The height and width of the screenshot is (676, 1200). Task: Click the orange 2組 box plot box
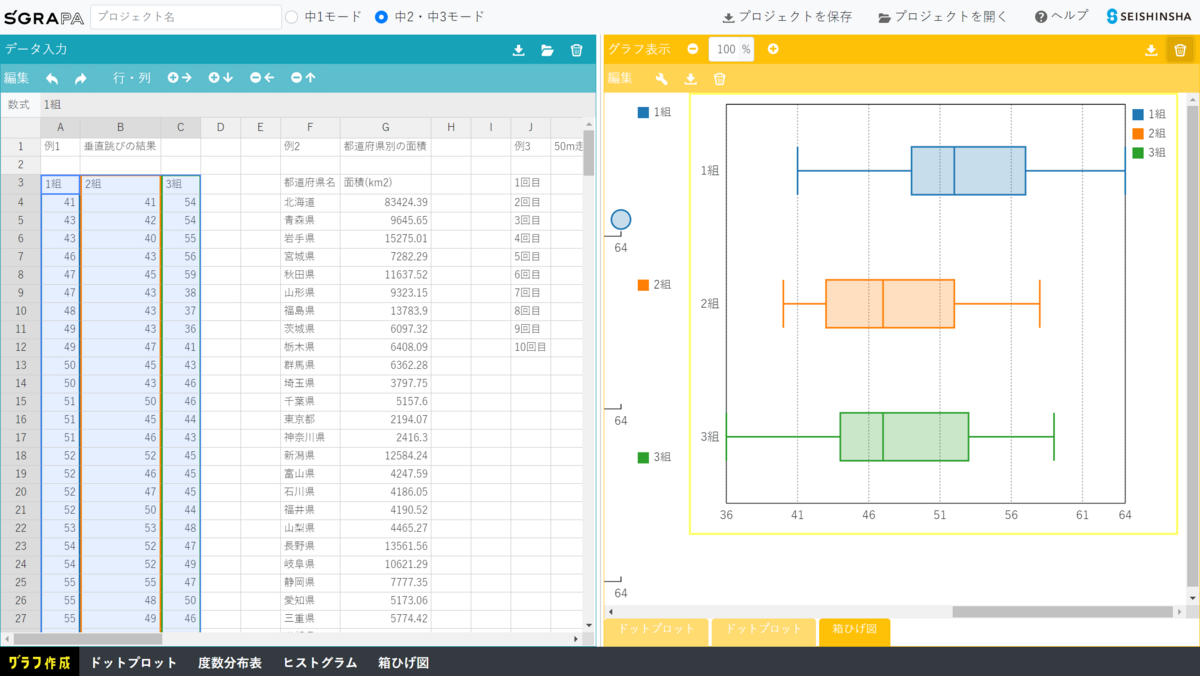(x=890, y=303)
